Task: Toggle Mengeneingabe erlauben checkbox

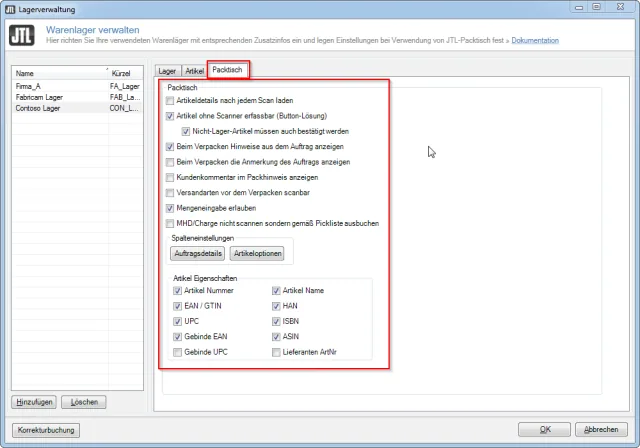Action: tap(170, 208)
